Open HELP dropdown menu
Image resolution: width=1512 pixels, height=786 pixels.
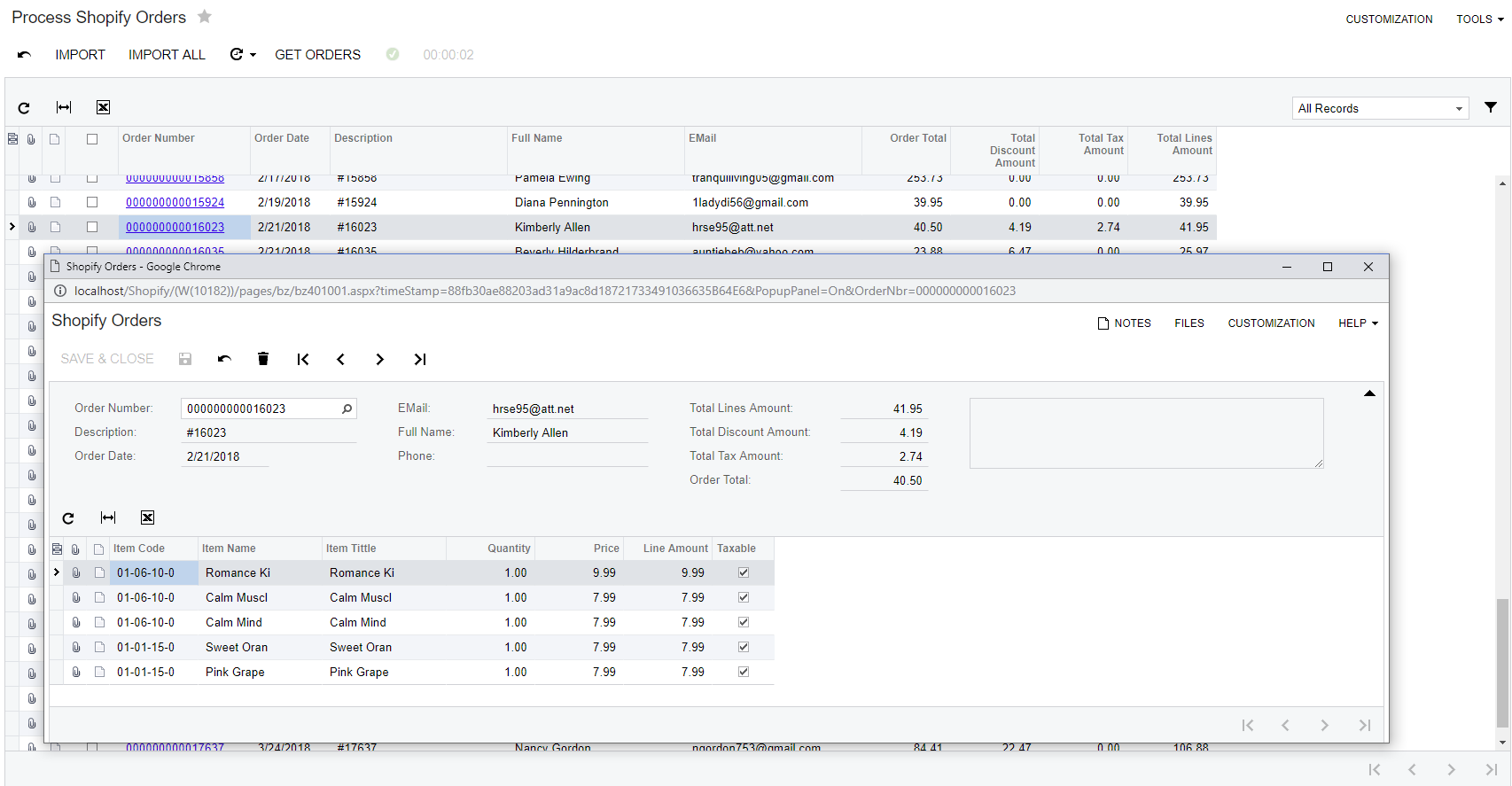point(1358,323)
